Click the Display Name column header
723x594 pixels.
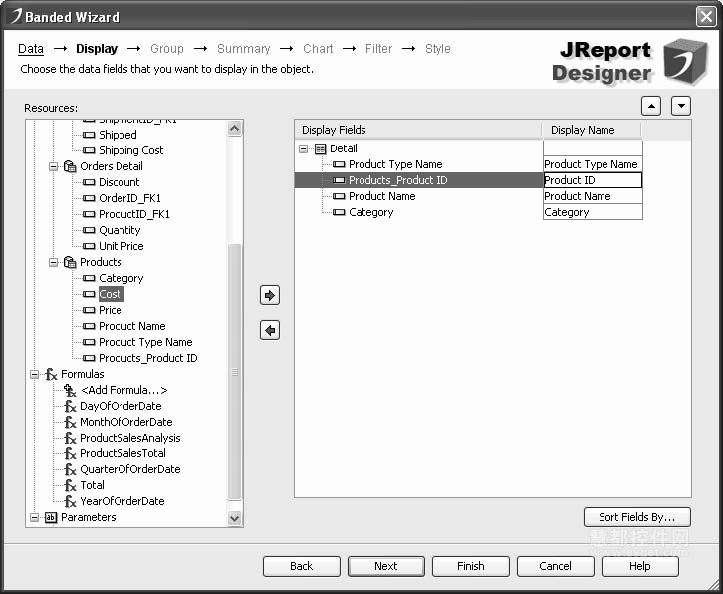tap(592, 131)
